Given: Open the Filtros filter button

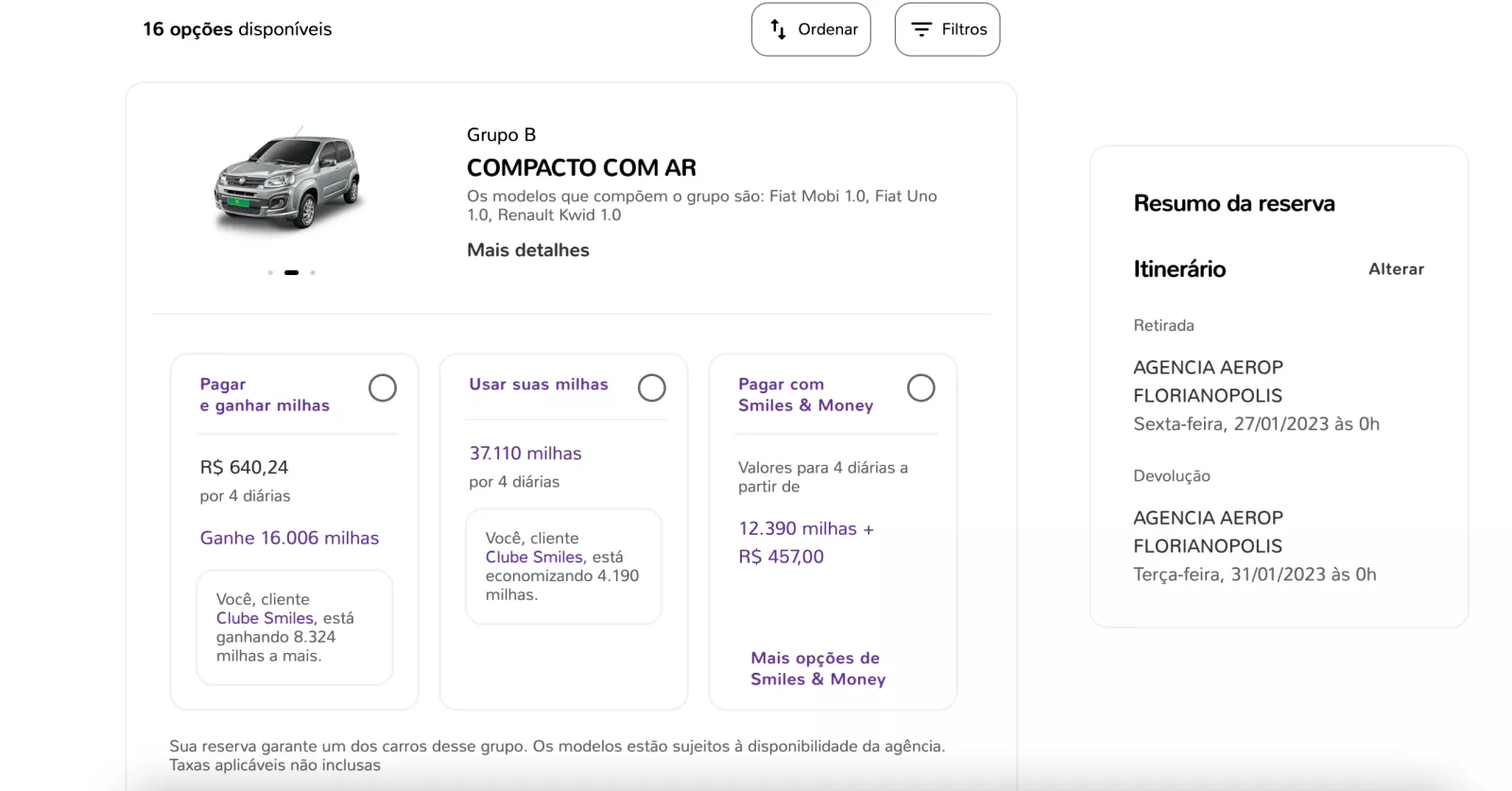Looking at the screenshot, I should [x=947, y=29].
